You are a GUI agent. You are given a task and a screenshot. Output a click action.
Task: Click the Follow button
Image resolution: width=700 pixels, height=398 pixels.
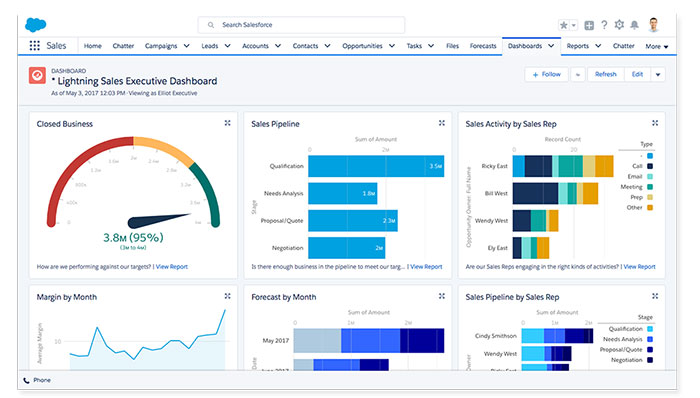click(546, 75)
